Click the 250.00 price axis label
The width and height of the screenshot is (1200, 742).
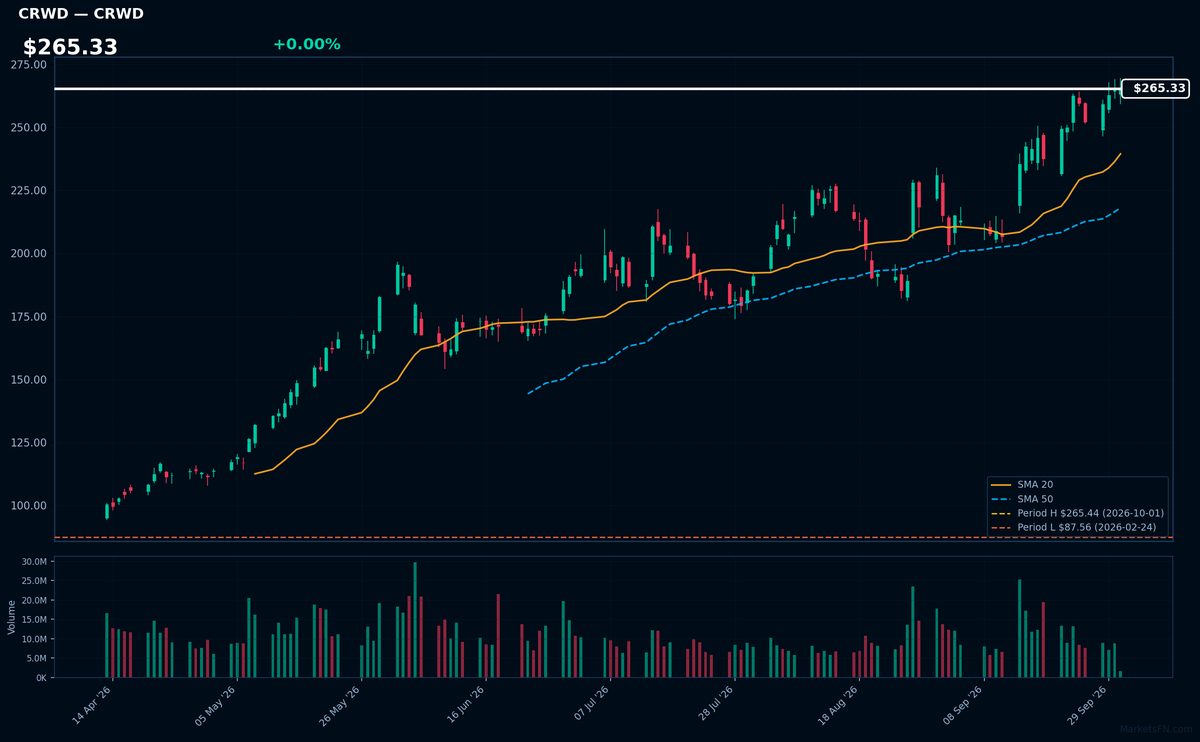(29, 128)
